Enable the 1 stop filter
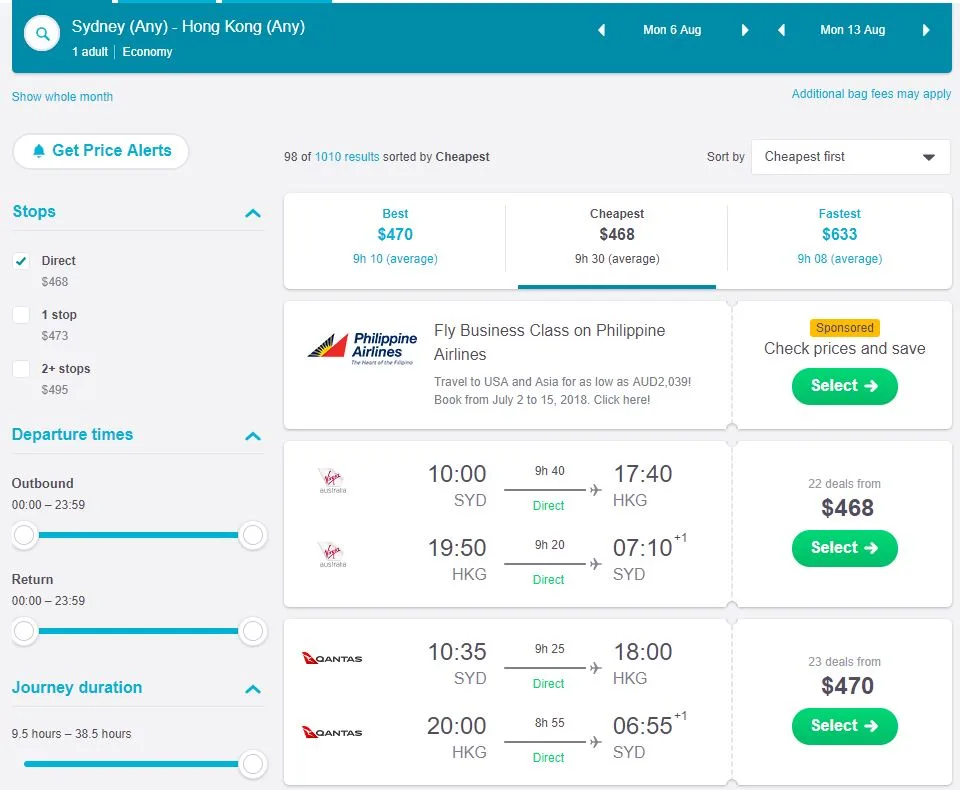960x790 pixels. point(21,315)
